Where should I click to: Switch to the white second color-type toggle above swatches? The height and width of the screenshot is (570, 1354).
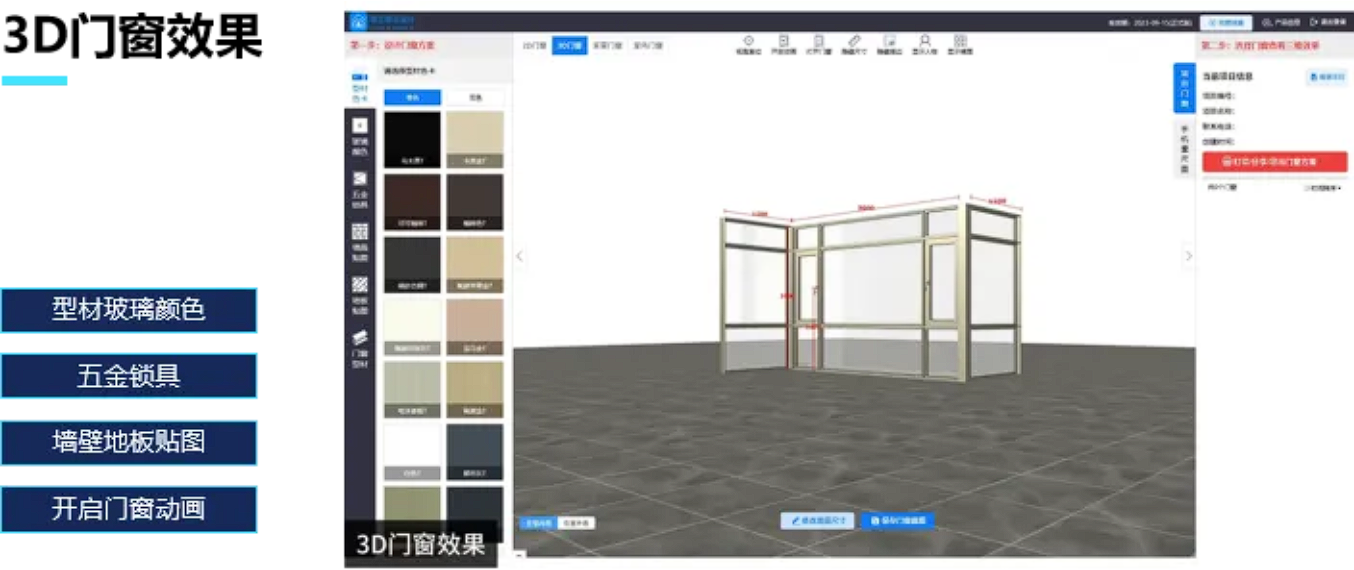[x=474, y=98]
